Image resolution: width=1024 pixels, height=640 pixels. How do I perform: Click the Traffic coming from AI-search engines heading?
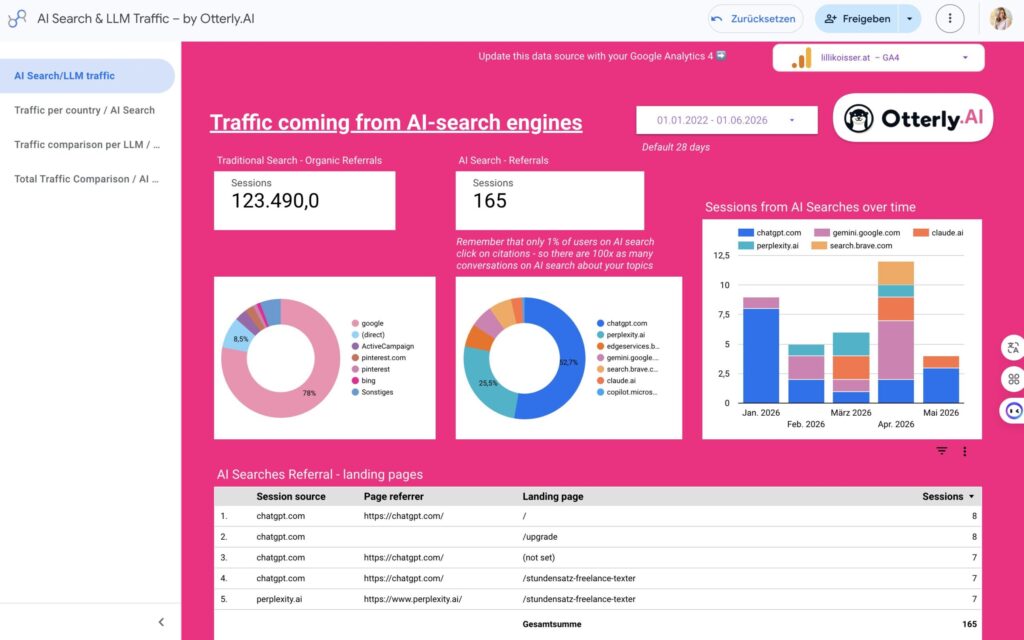[396, 122]
